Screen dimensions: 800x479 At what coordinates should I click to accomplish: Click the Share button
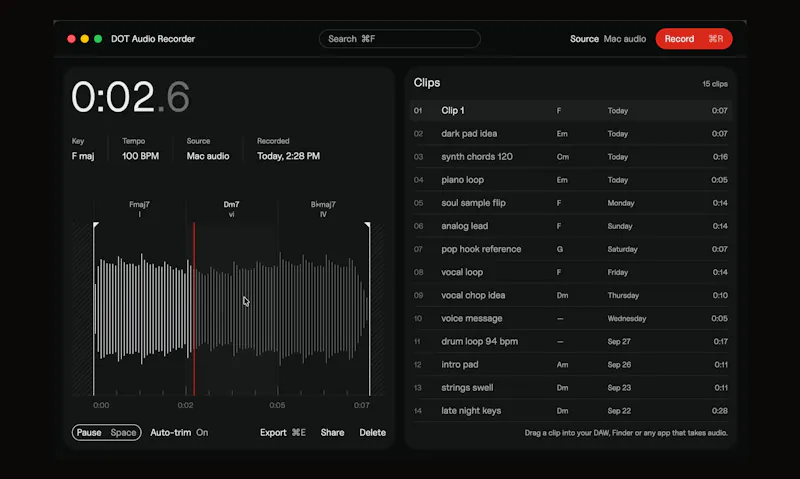(x=332, y=433)
